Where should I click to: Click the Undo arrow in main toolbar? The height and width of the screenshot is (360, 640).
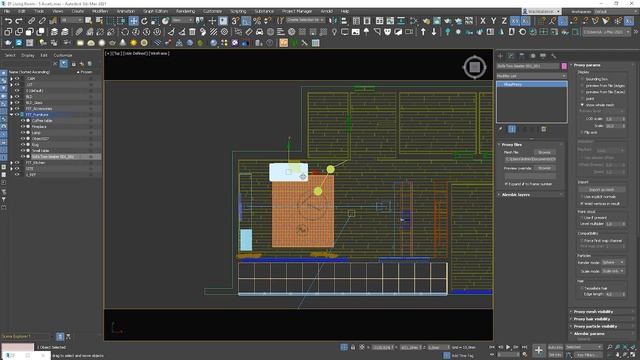point(8,20)
